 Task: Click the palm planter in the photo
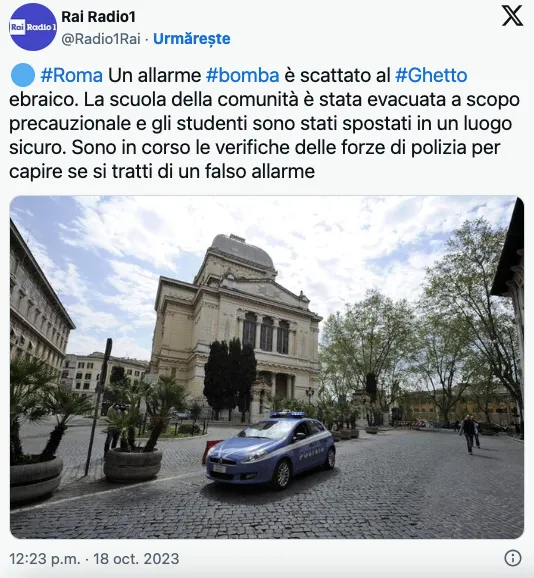[x=133, y=466]
